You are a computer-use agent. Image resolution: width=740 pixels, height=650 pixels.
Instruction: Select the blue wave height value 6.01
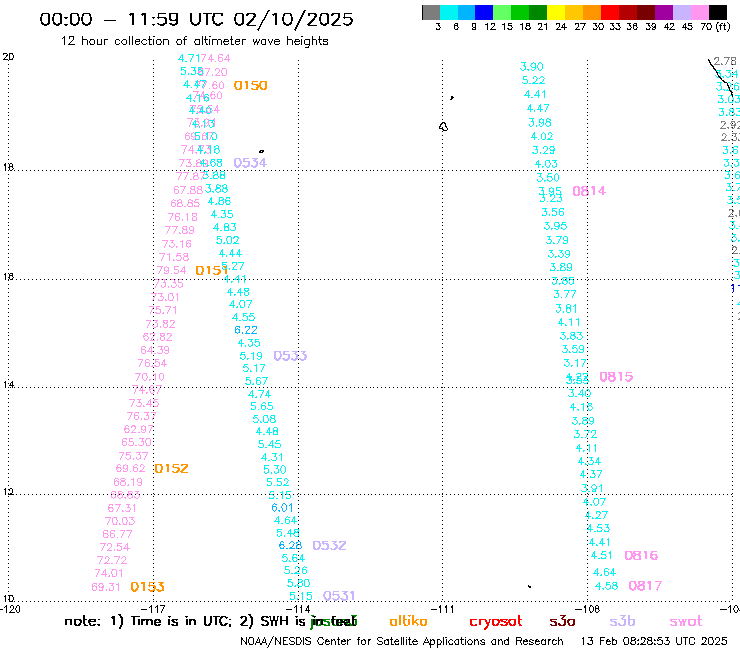(282, 507)
